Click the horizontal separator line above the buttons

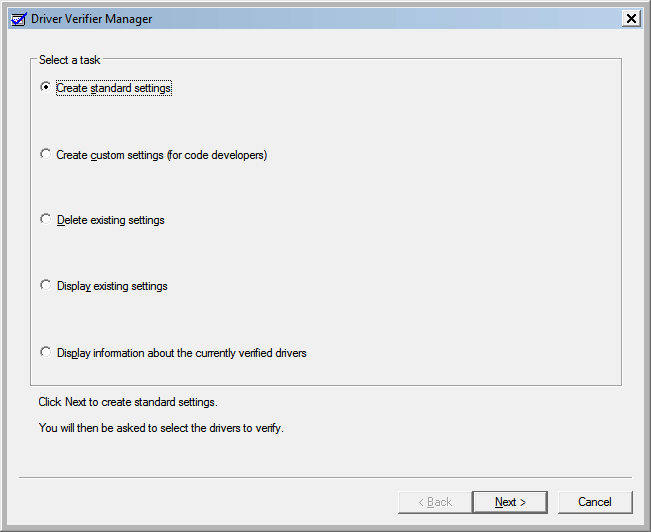pyautogui.click(x=325, y=478)
